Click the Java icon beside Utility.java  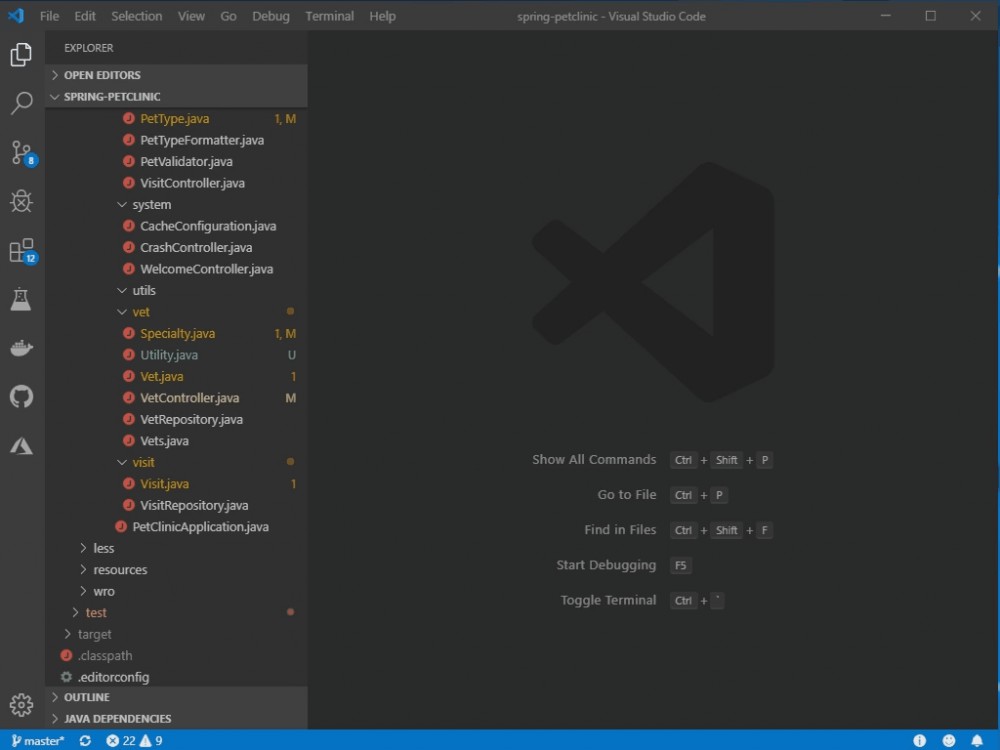(129, 355)
